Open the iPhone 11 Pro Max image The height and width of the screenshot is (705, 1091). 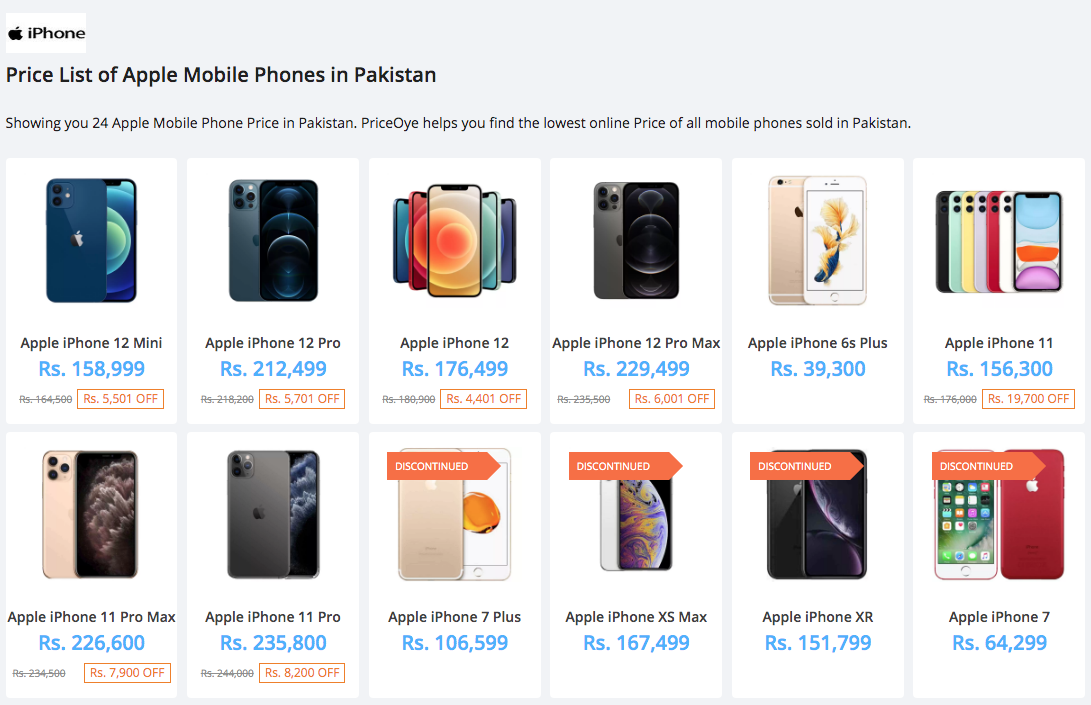91,514
